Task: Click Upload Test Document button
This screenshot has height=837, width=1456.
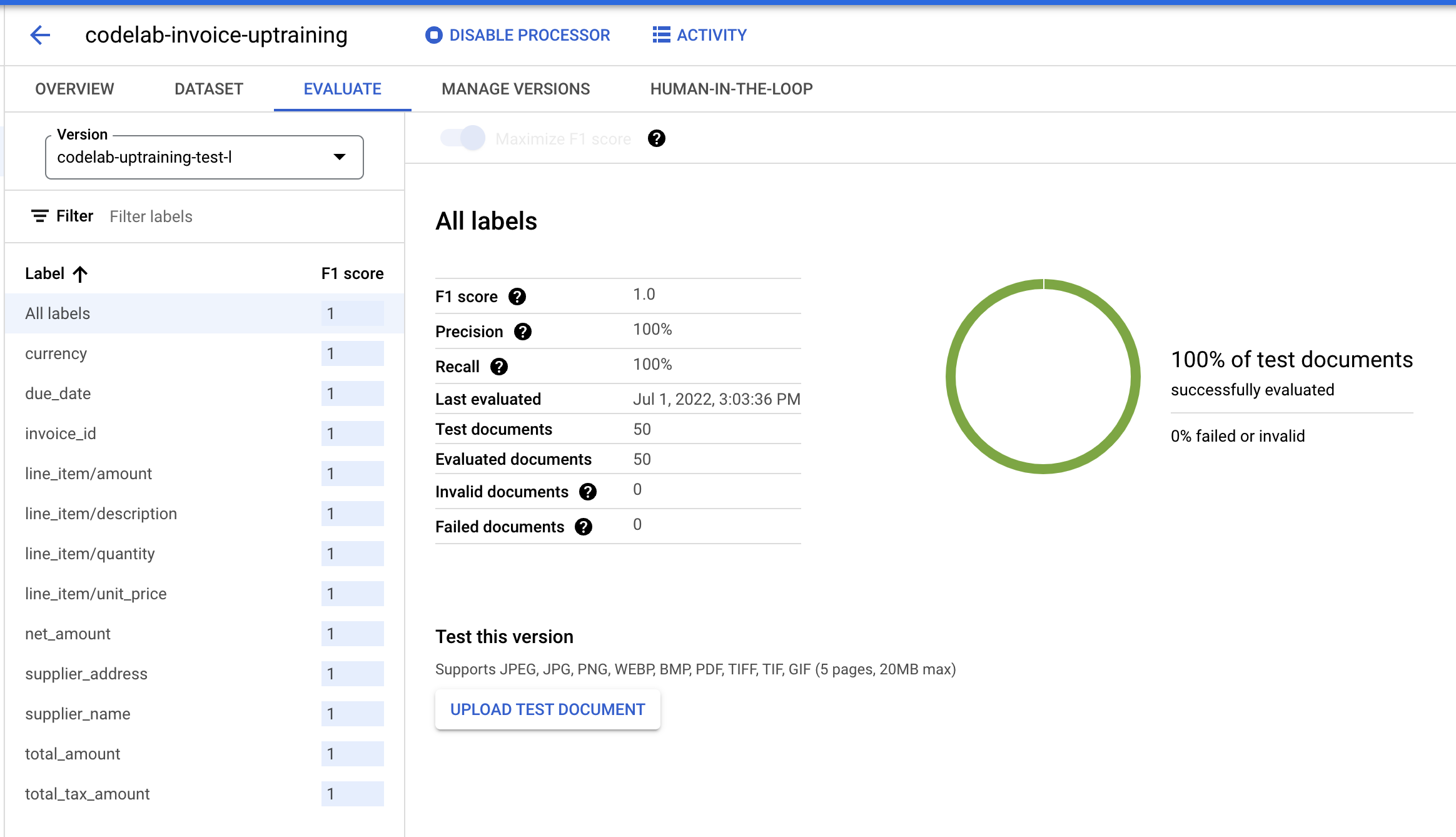Action: coord(547,709)
